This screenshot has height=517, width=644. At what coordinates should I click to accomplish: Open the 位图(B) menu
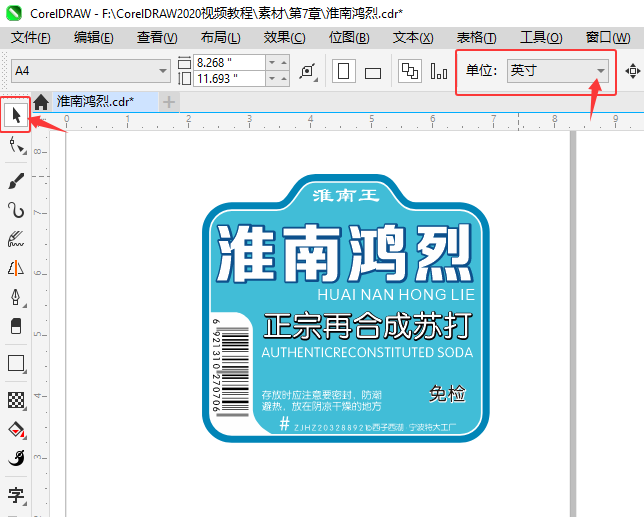(x=349, y=38)
